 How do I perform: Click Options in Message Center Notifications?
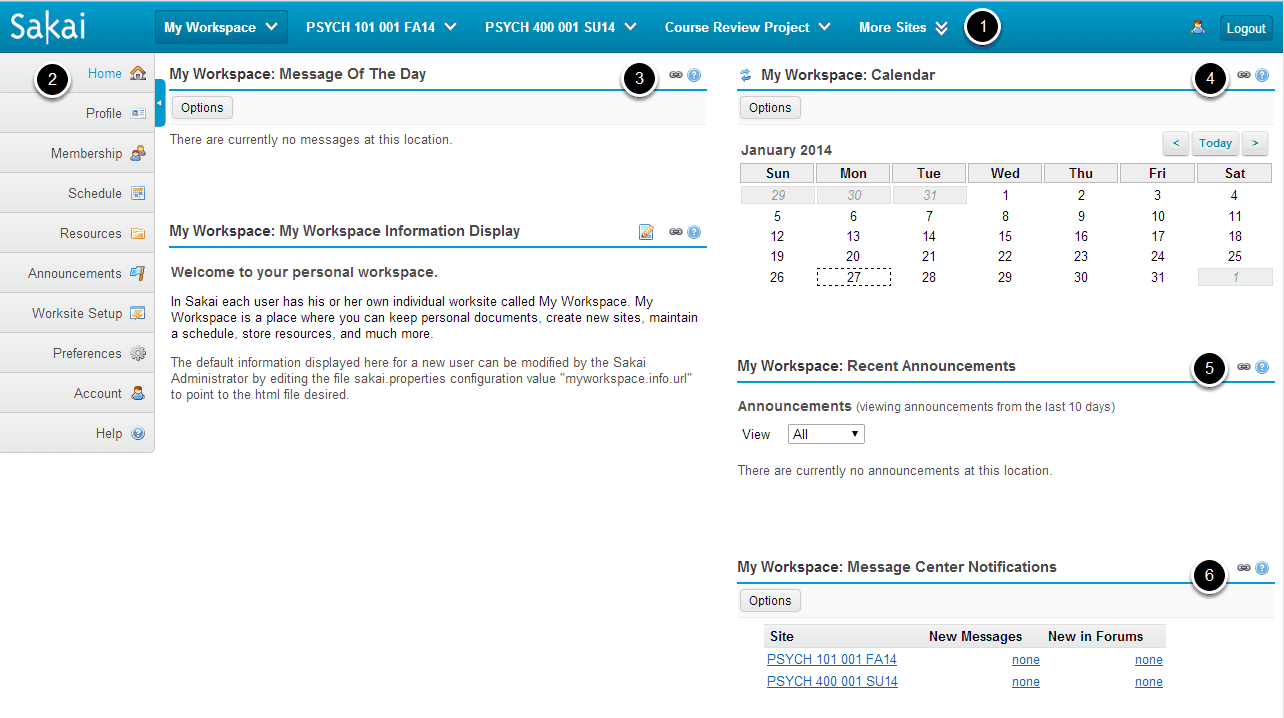click(x=770, y=601)
